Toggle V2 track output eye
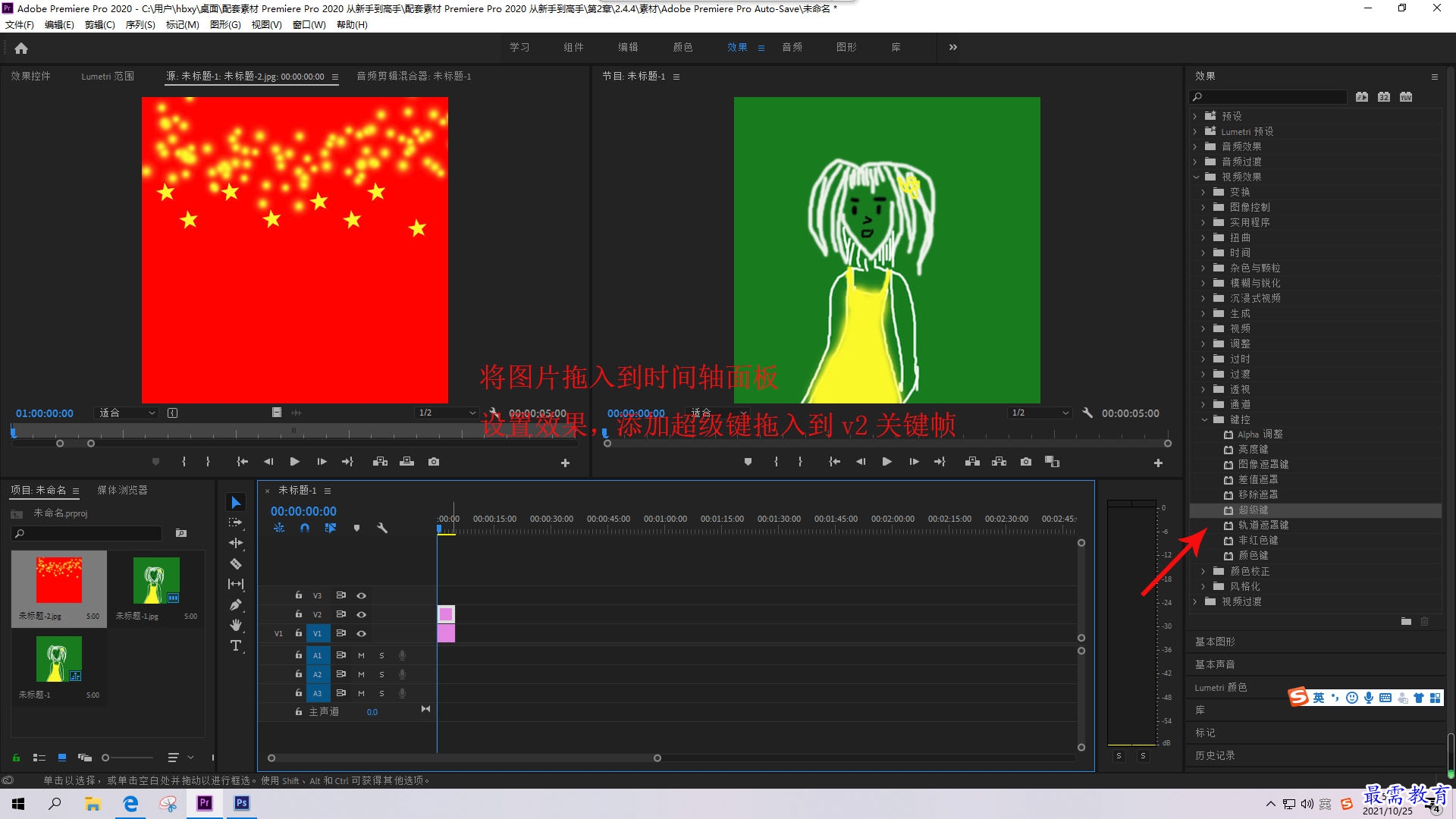 click(362, 614)
